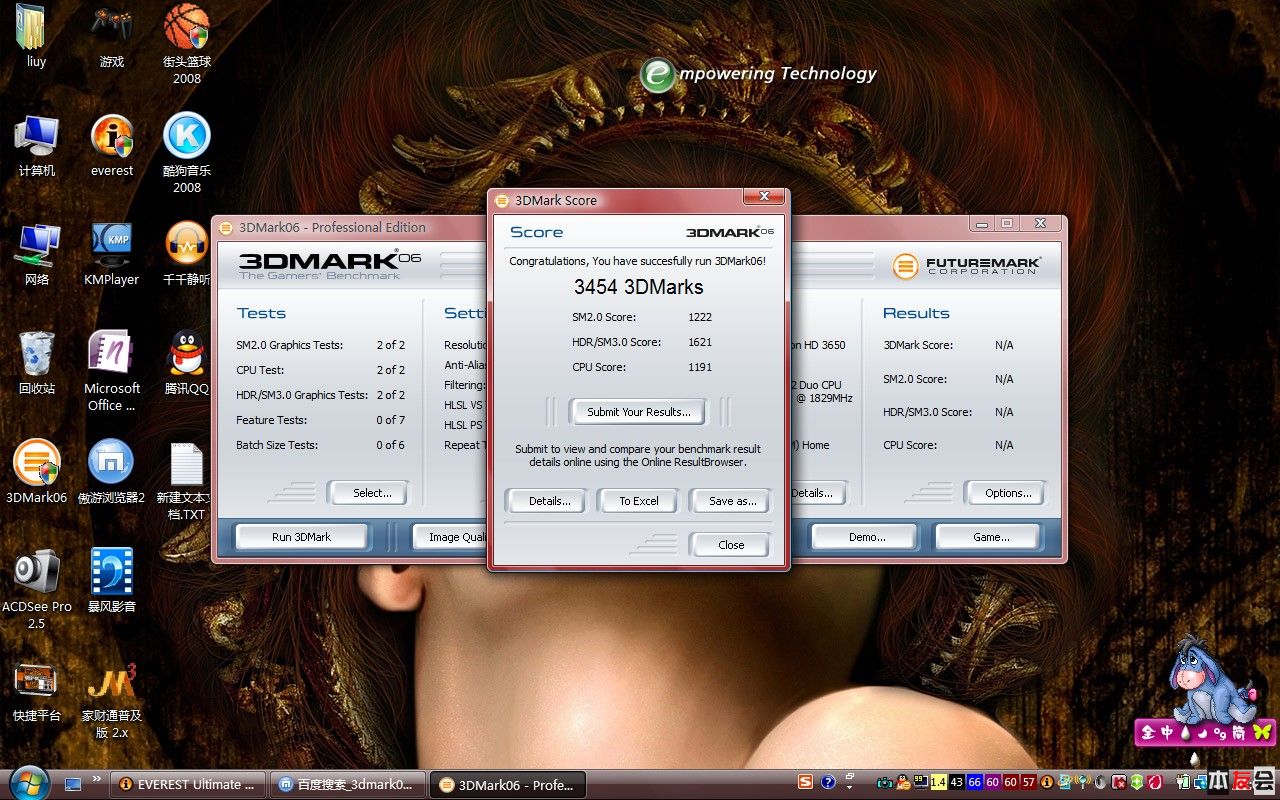Click CPU Test 2 of 2 row
The height and width of the screenshot is (800, 1280).
(320, 370)
